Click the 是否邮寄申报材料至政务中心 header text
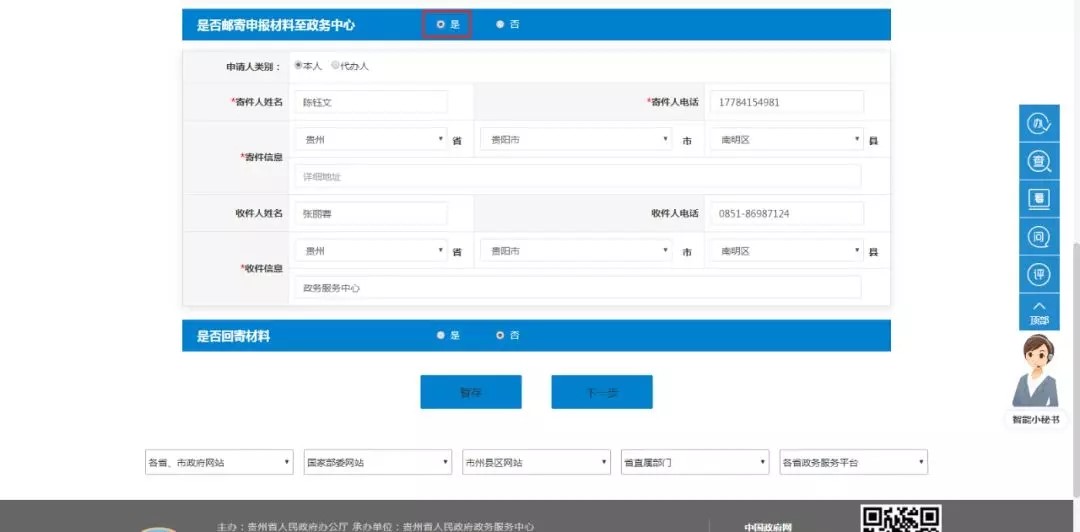1080x532 pixels. 276,25
